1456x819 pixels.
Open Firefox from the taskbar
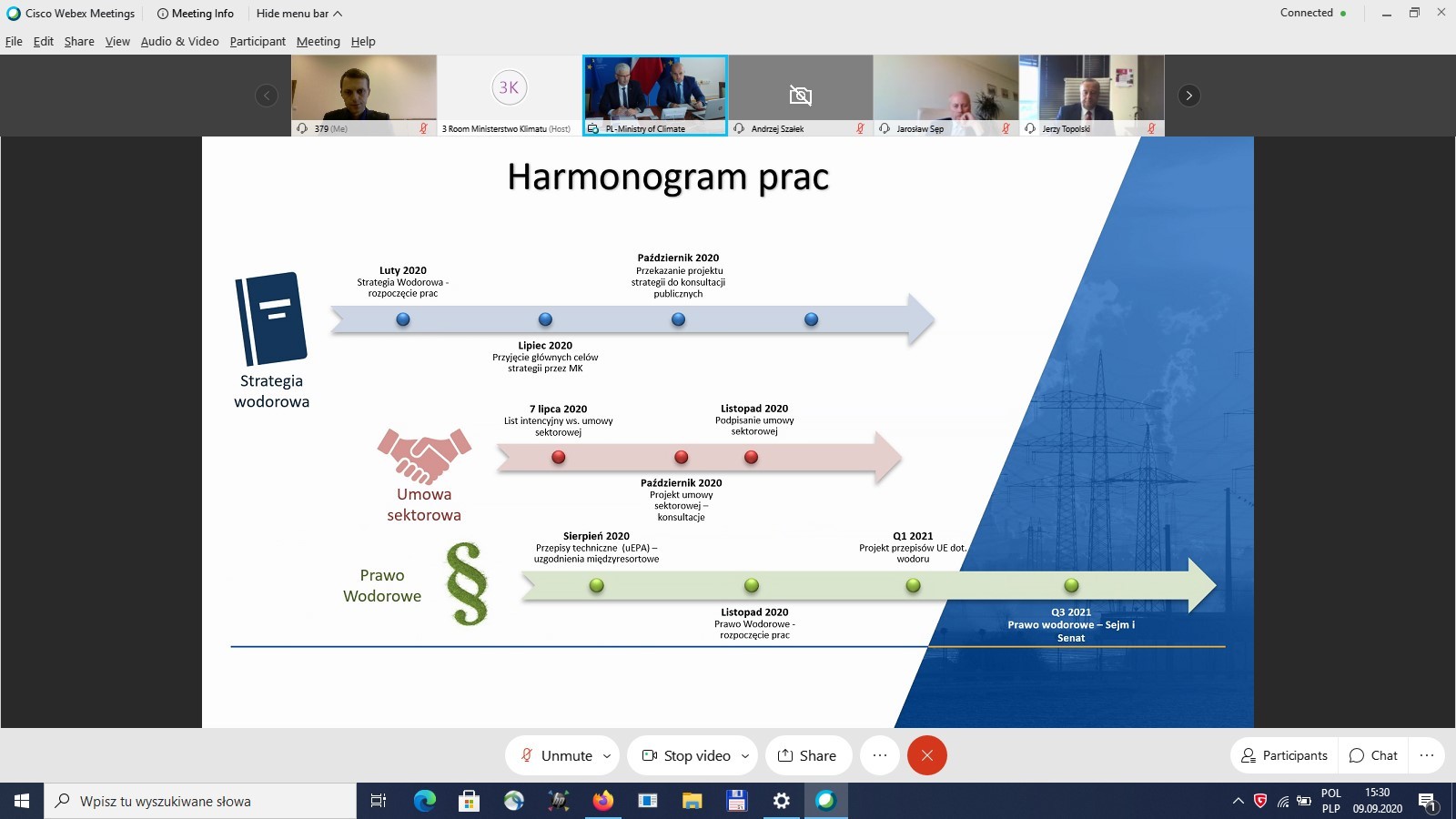click(603, 801)
